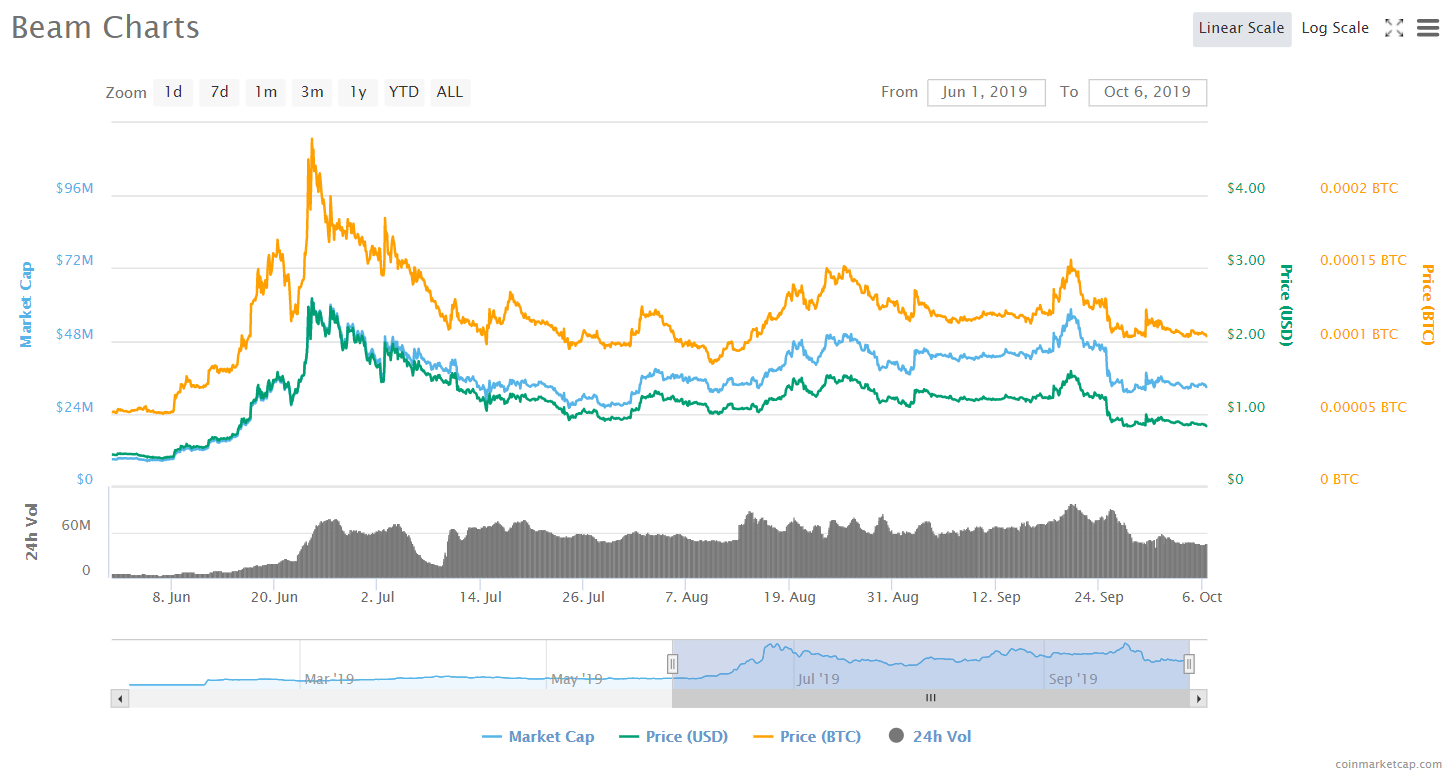Open the From date field

(985, 92)
